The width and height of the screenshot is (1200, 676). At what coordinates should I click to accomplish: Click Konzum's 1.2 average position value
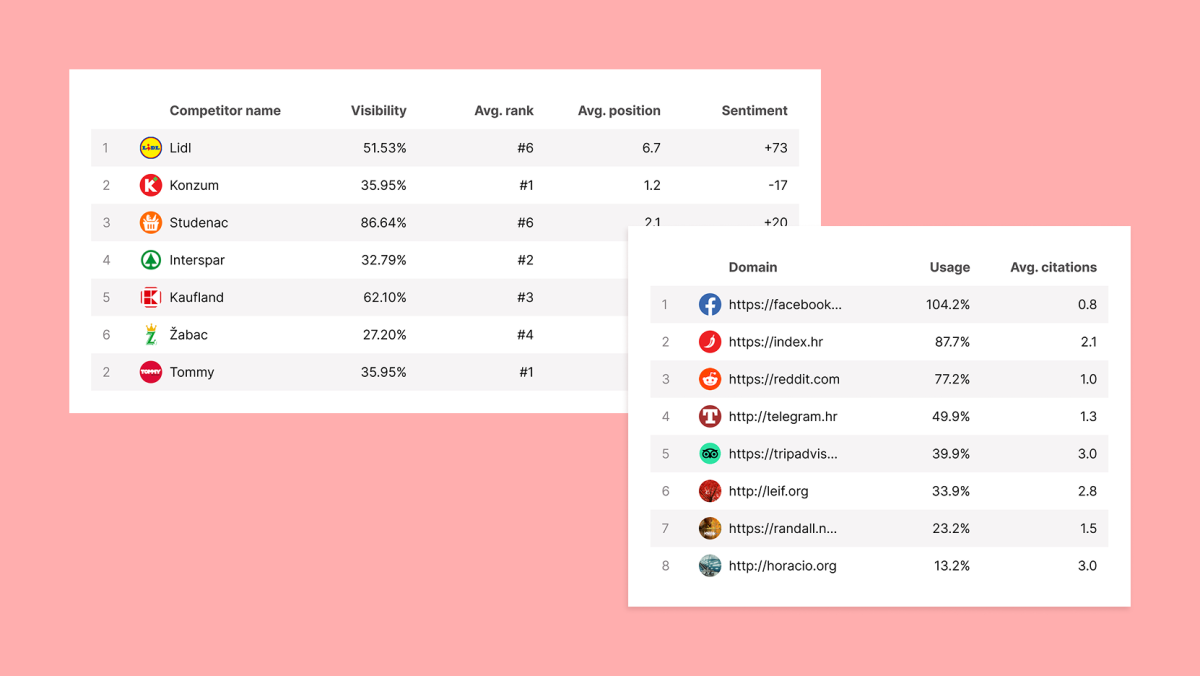(652, 185)
